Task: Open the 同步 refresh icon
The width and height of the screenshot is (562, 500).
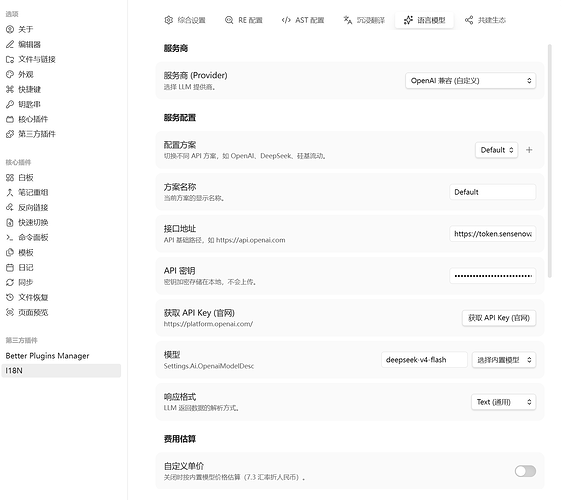Action: point(10,282)
